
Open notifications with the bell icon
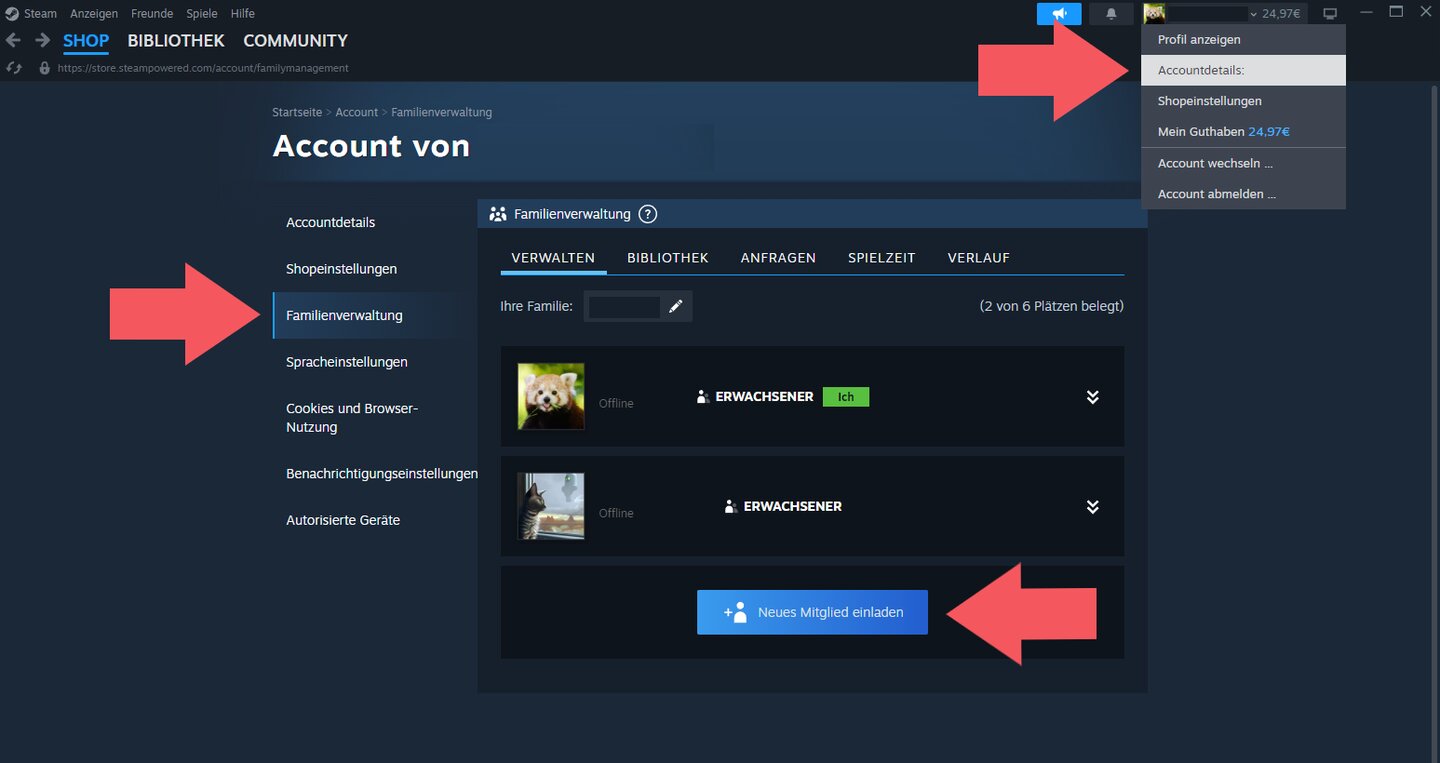point(1111,13)
